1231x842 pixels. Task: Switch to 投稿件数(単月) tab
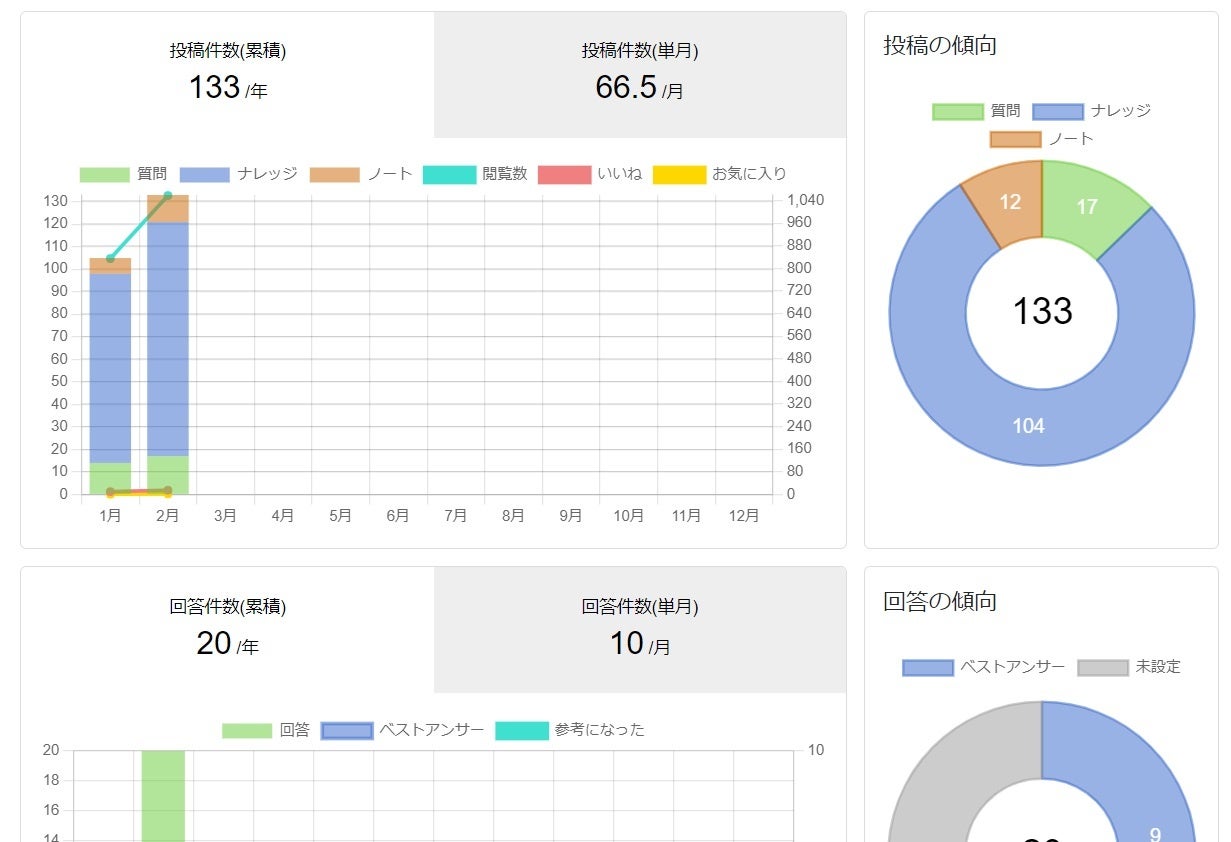640,75
